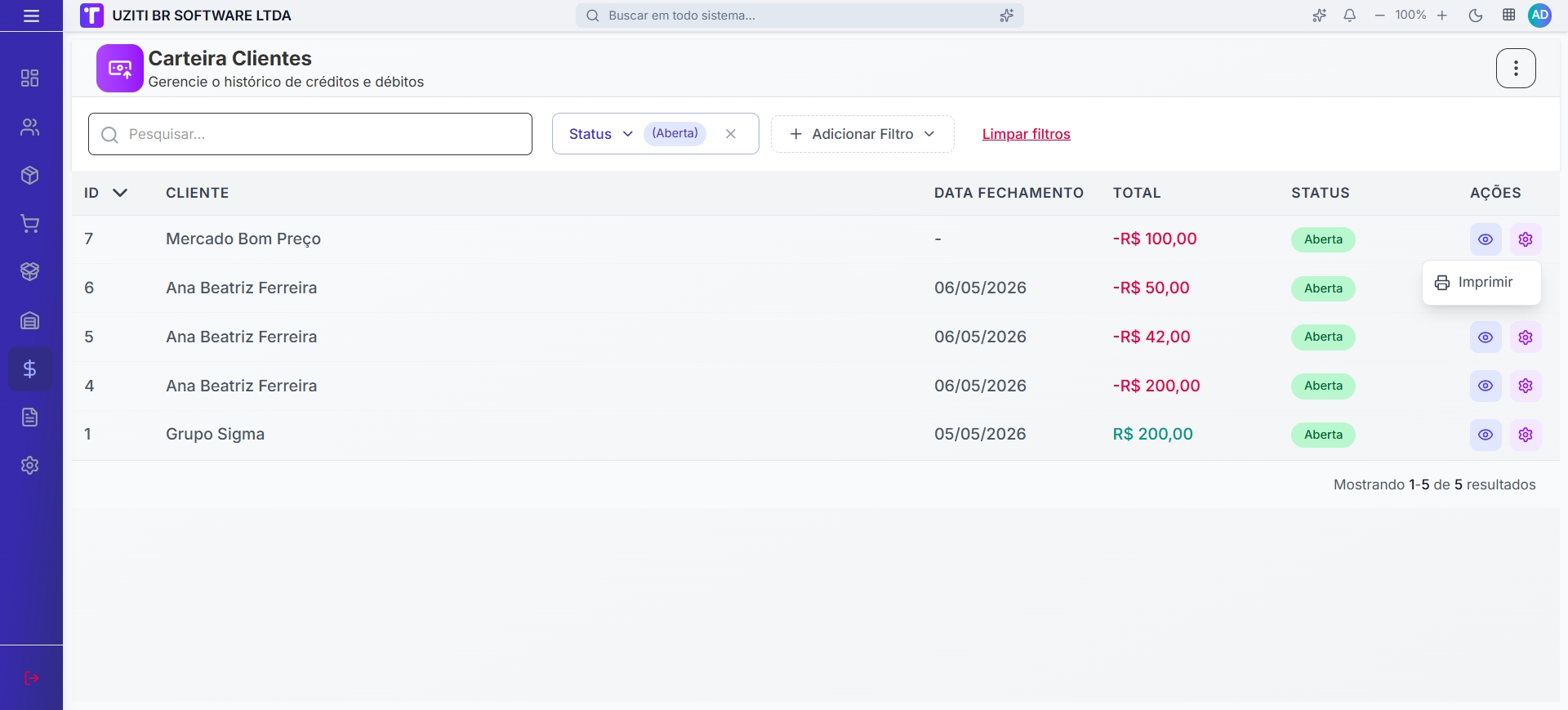Remove the Status filter with the X
Screen dimensions: 1568x710
(731, 134)
